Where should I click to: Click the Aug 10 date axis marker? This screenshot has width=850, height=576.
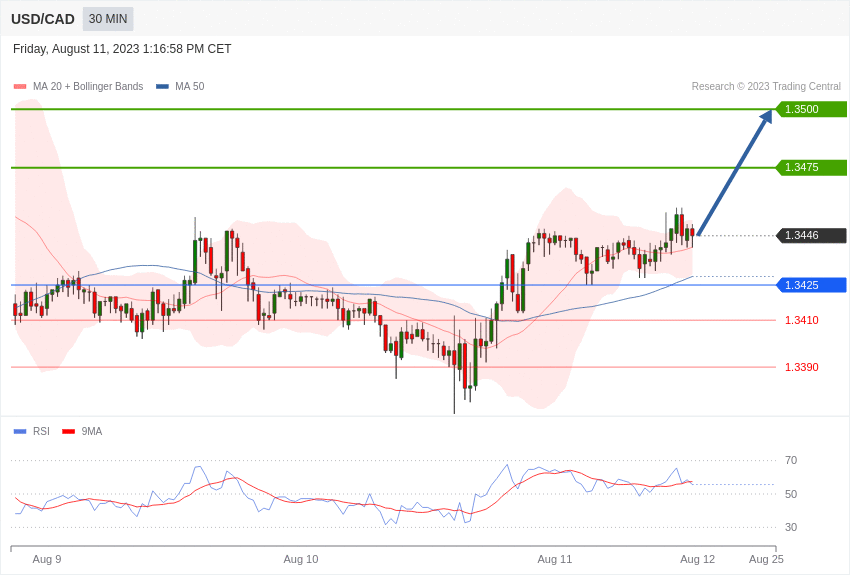click(301, 559)
